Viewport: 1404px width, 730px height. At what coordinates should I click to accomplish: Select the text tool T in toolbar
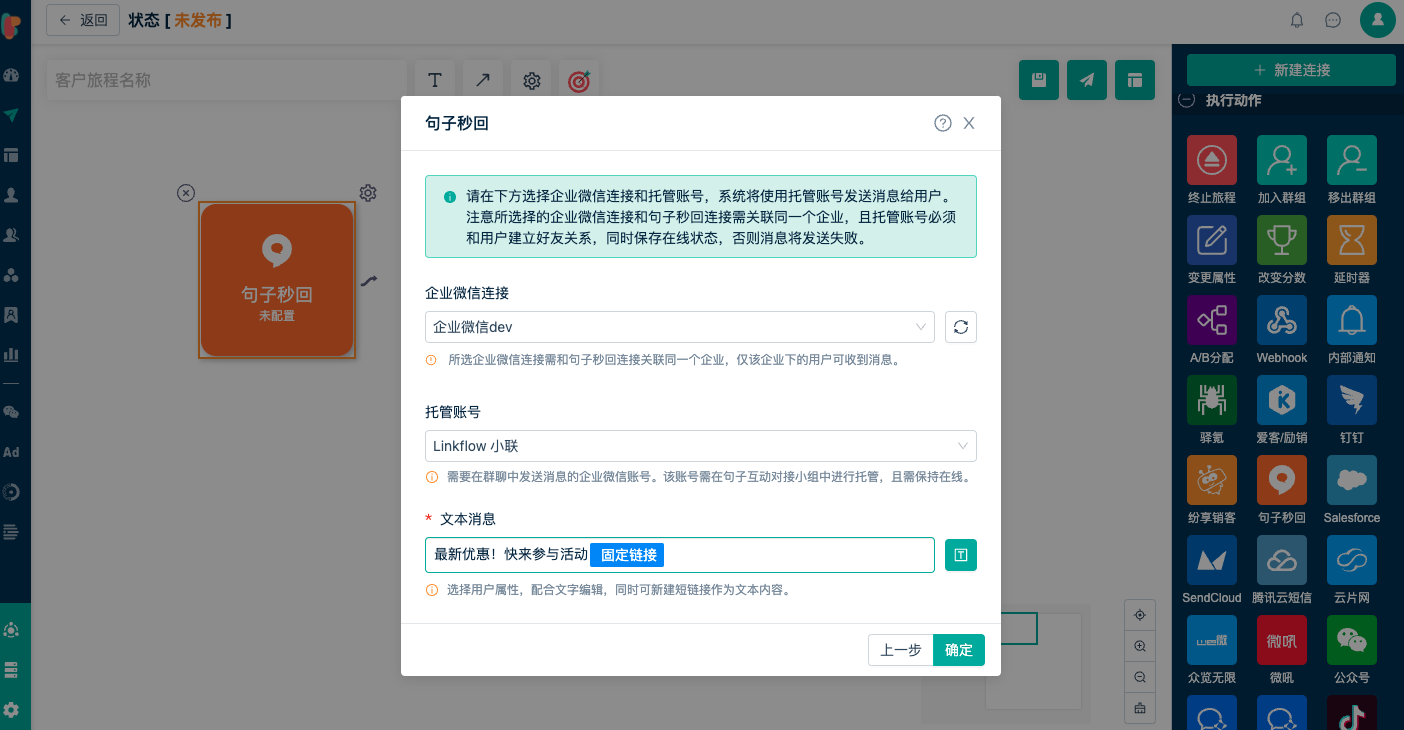click(x=435, y=81)
